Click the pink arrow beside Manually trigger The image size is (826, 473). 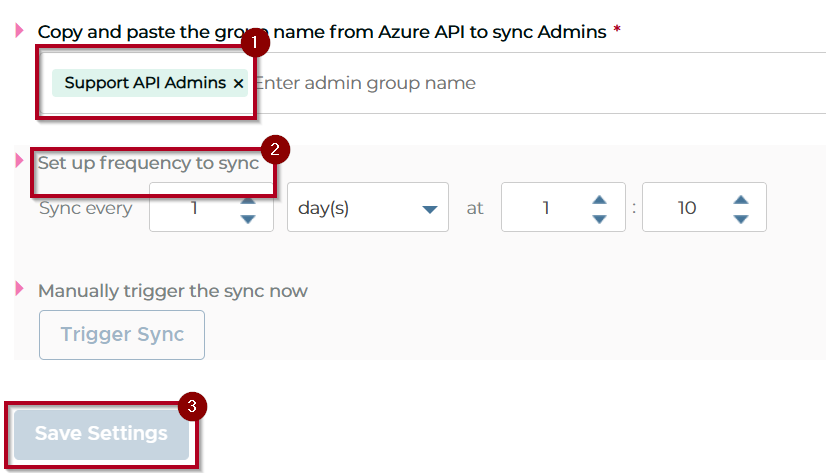tap(19, 289)
